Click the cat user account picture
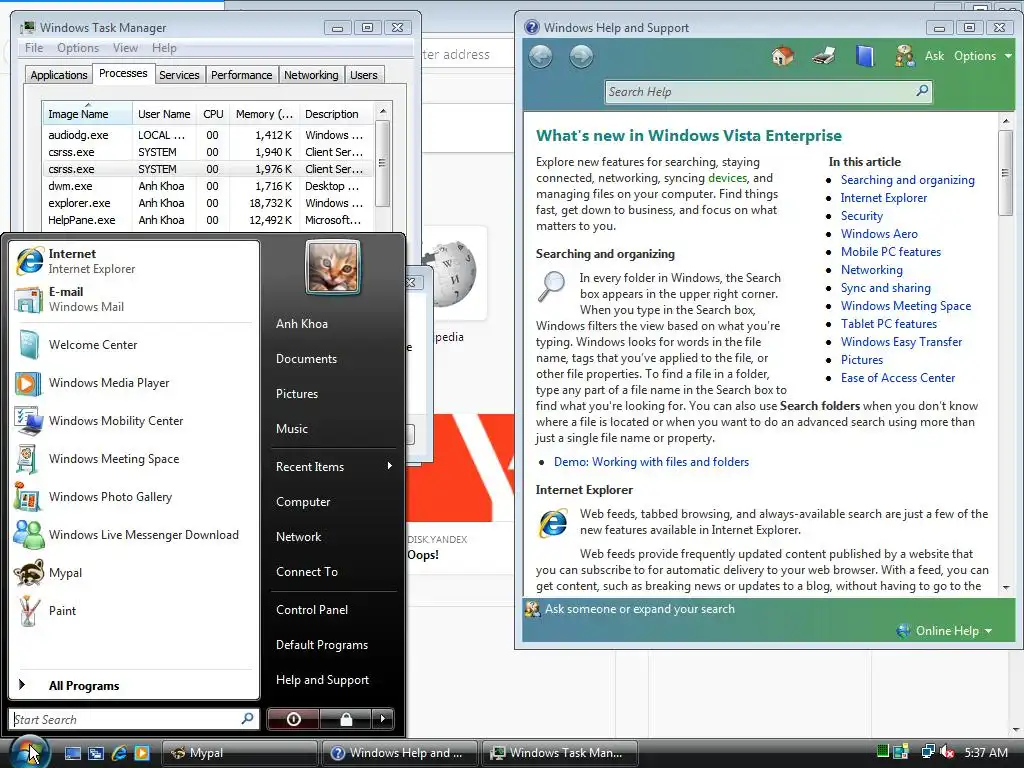Screen dimensions: 1024x768 332,266
